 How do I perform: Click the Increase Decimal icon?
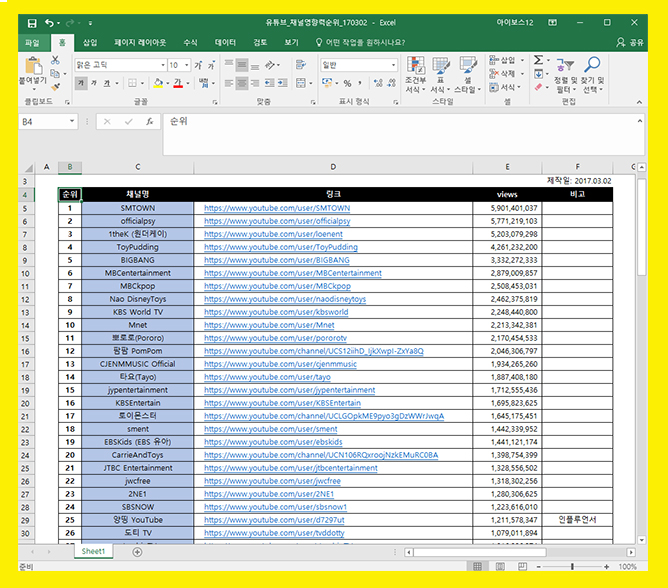point(378,83)
